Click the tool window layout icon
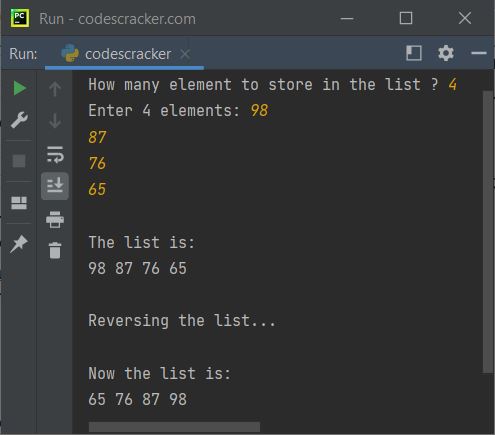This screenshot has height=435, width=495. [414, 53]
